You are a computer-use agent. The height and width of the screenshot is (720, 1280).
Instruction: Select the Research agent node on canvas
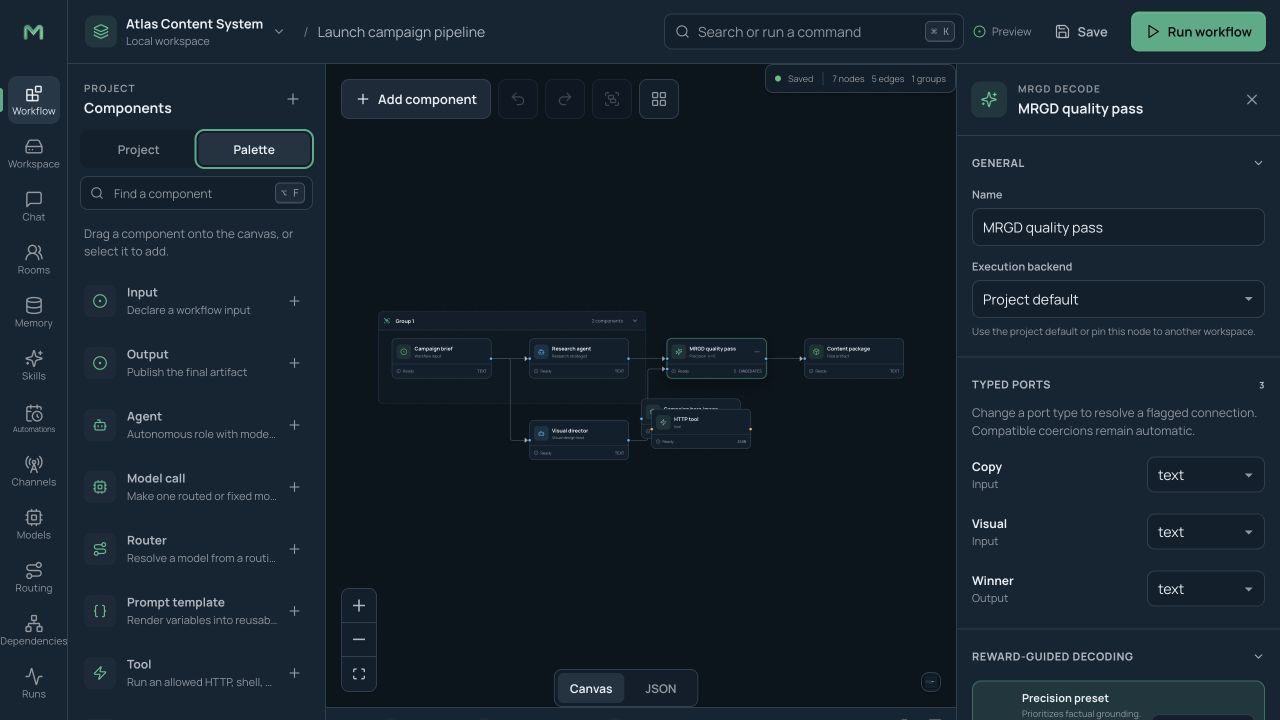pyautogui.click(x=579, y=358)
